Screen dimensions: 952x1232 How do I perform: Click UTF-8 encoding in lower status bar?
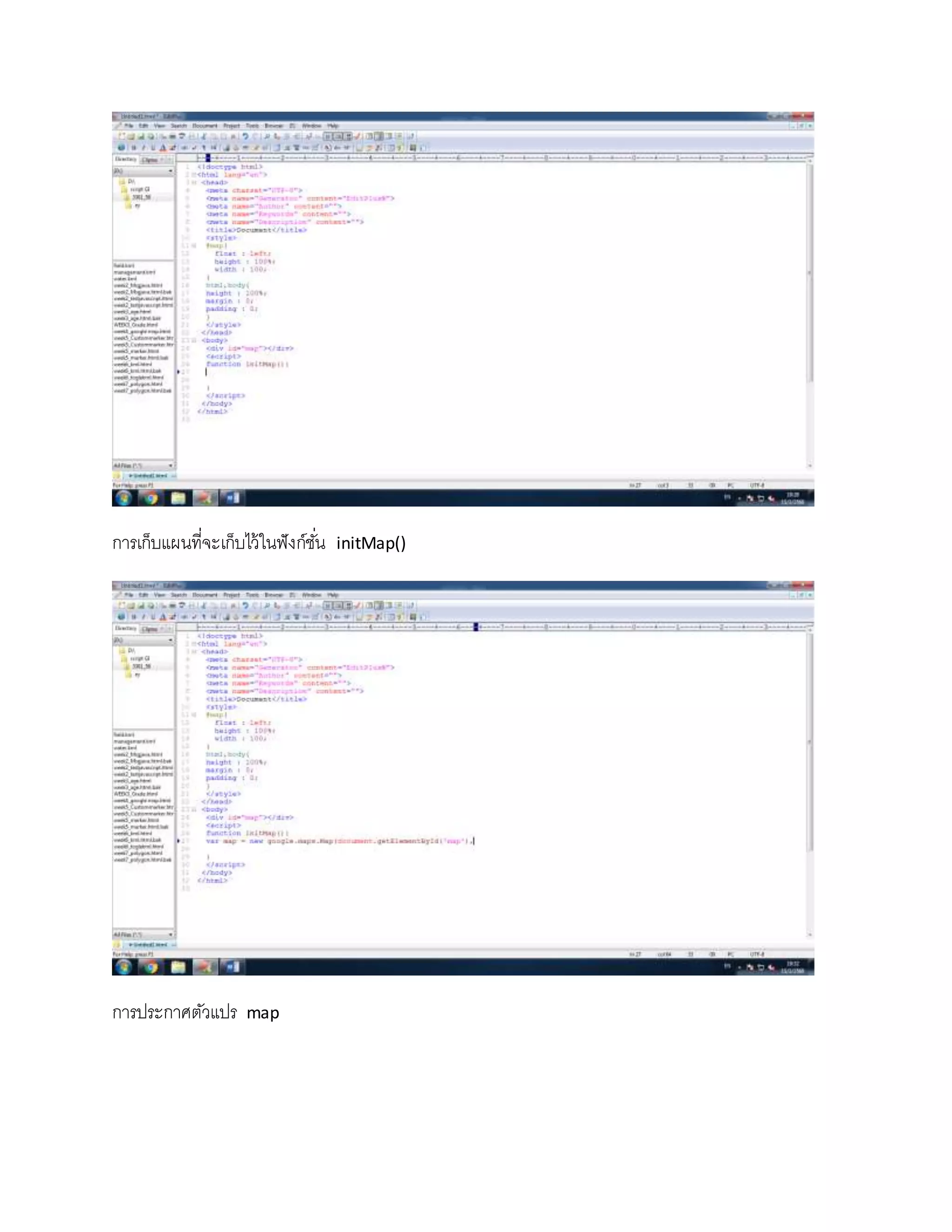756,954
